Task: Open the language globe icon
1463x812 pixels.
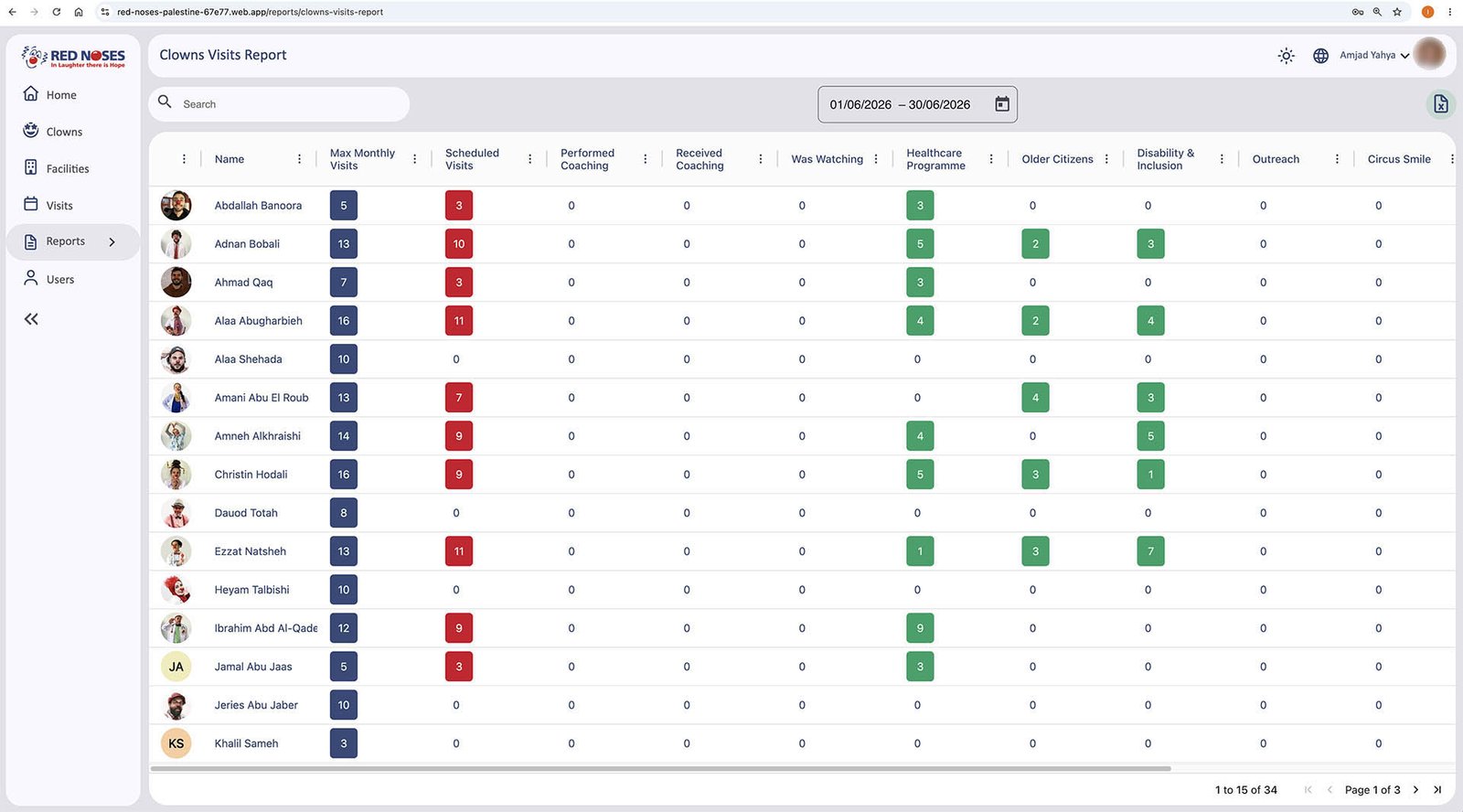Action: tap(1320, 56)
